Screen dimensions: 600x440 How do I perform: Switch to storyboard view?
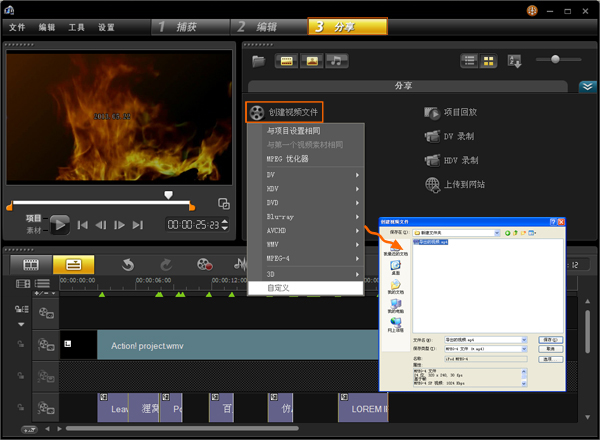click(x=31, y=264)
